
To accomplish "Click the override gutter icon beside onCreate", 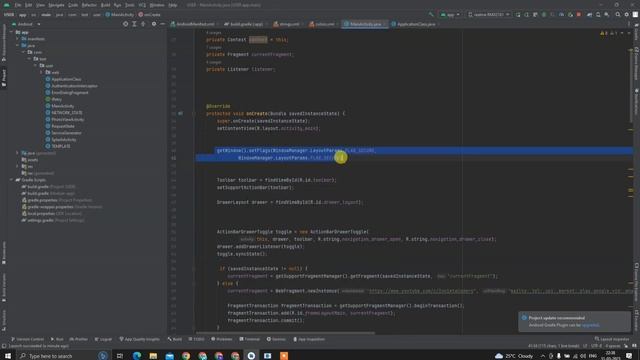I will pyautogui.click(x=180, y=113).
